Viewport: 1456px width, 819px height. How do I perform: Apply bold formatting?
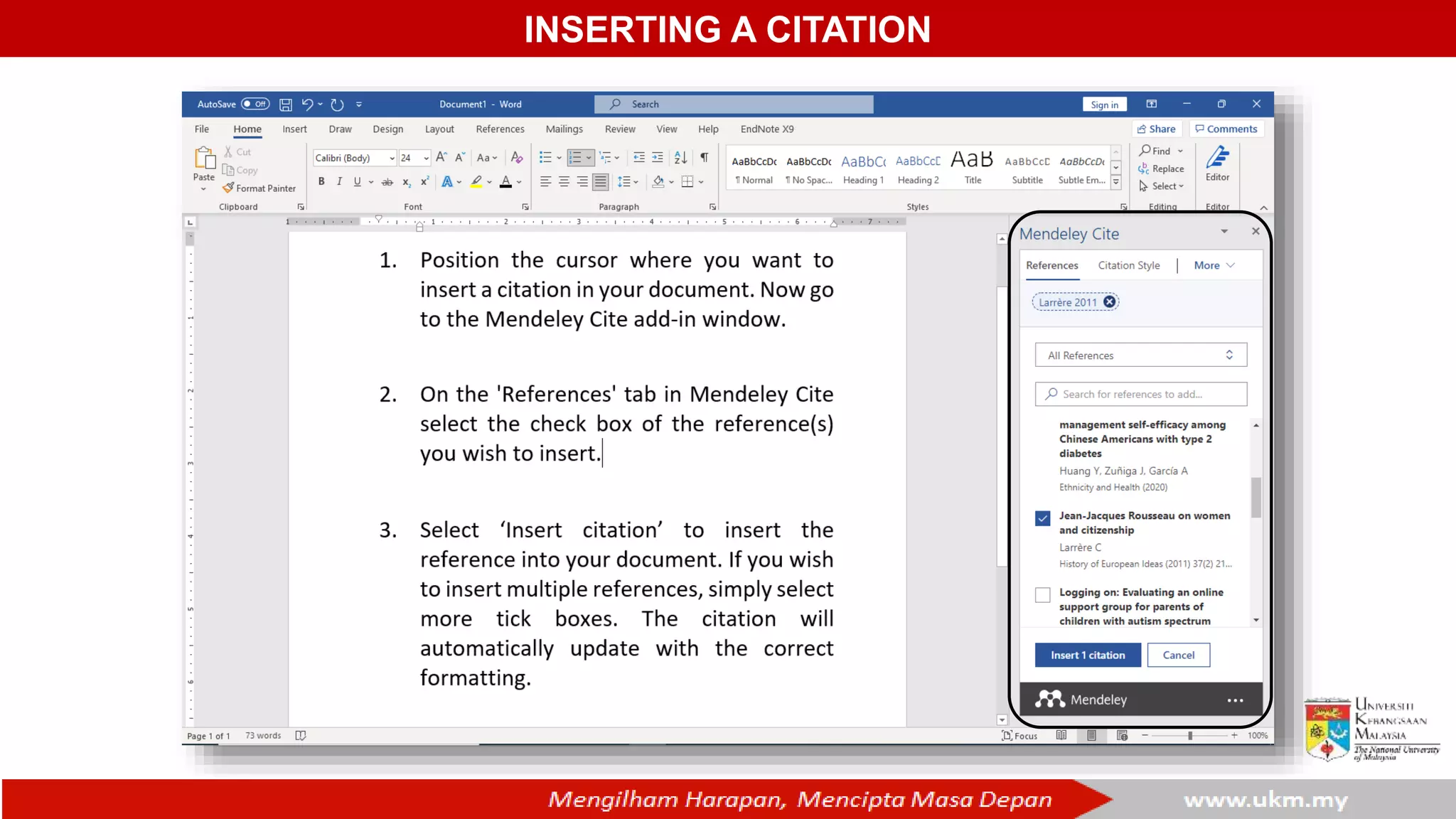[321, 182]
